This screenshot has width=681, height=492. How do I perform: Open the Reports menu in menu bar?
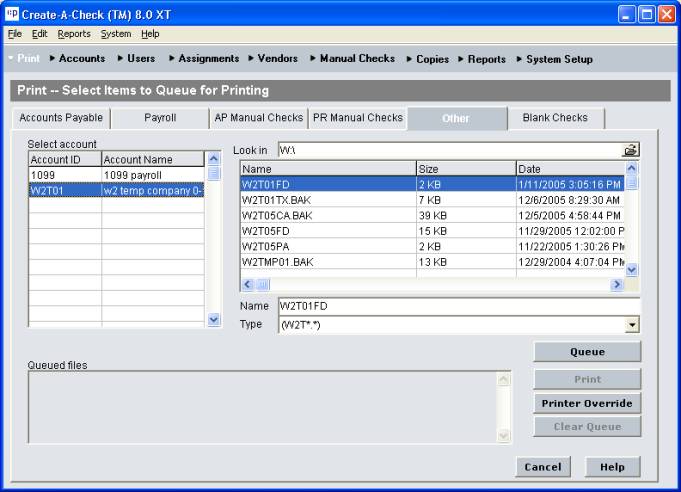(x=74, y=34)
